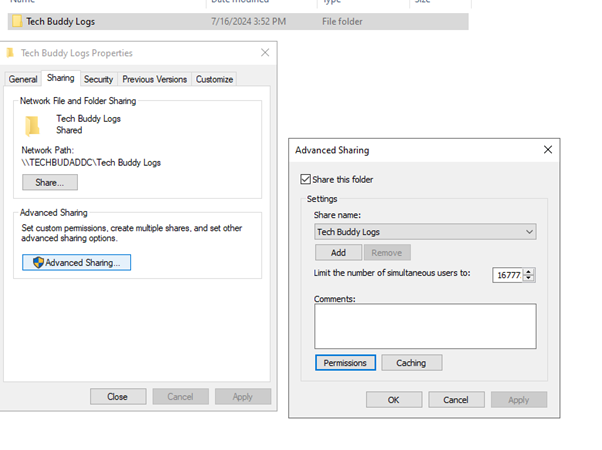Click the Share... button
The image size is (602, 450).
[50, 183]
